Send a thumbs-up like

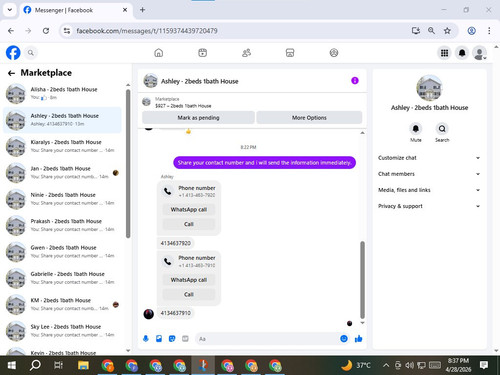pos(359,339)
